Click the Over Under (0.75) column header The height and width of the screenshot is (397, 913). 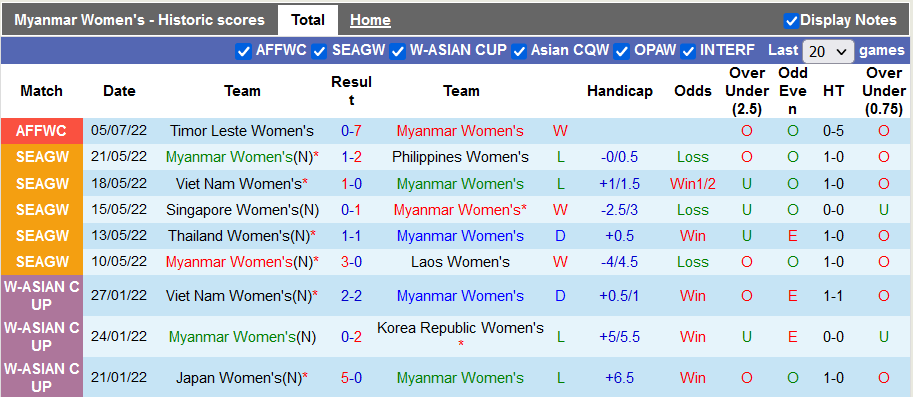point(883,91)
